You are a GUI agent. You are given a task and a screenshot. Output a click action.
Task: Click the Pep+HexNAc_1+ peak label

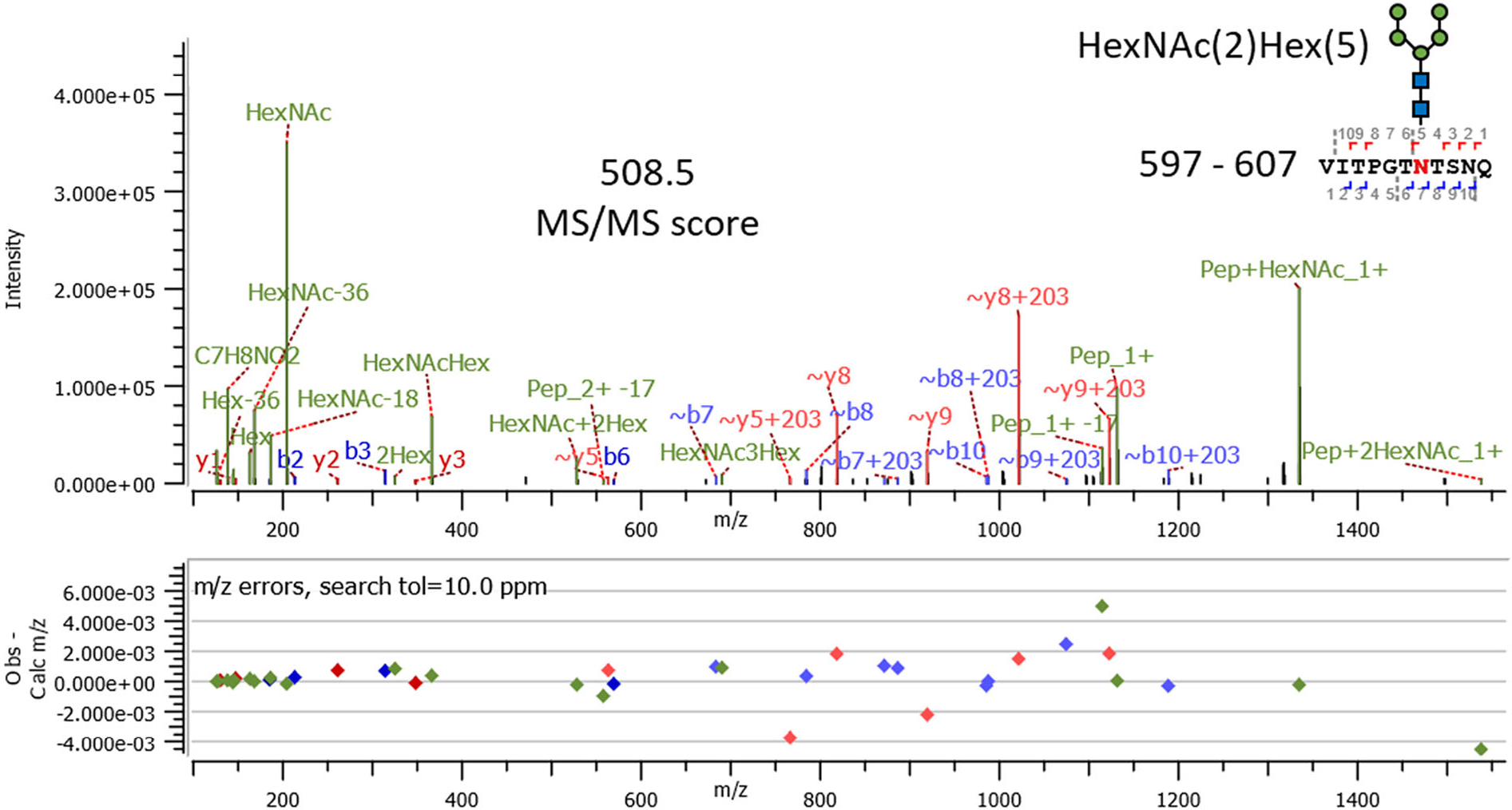tap(1293, 270)
